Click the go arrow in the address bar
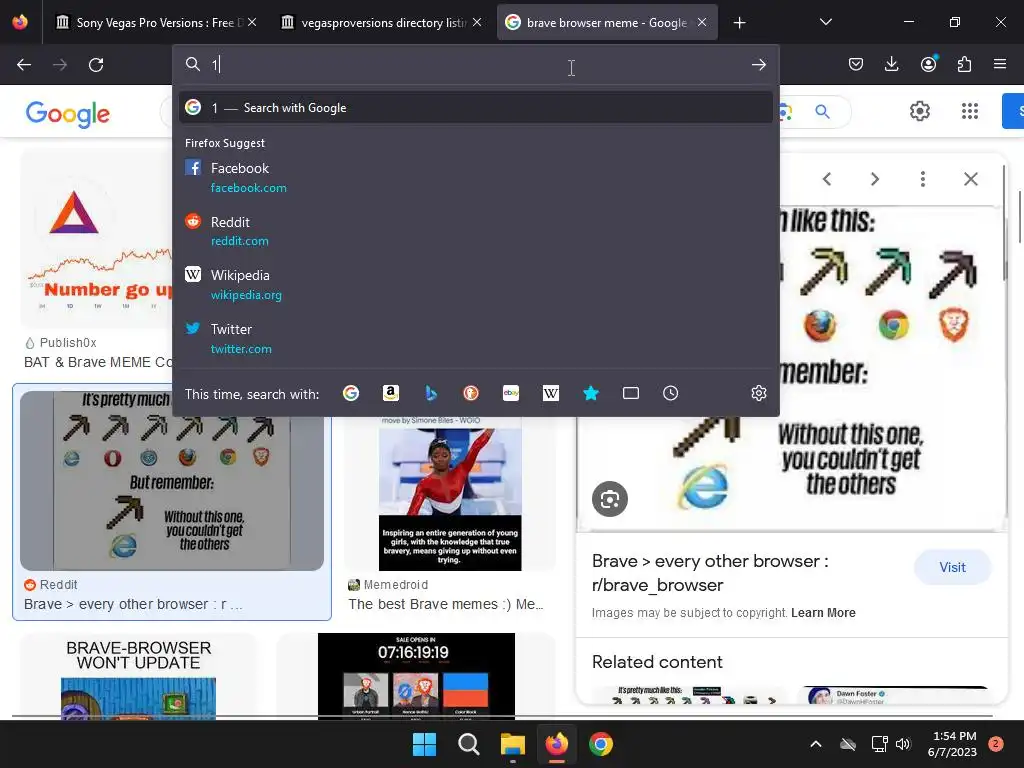 point(758,65)
